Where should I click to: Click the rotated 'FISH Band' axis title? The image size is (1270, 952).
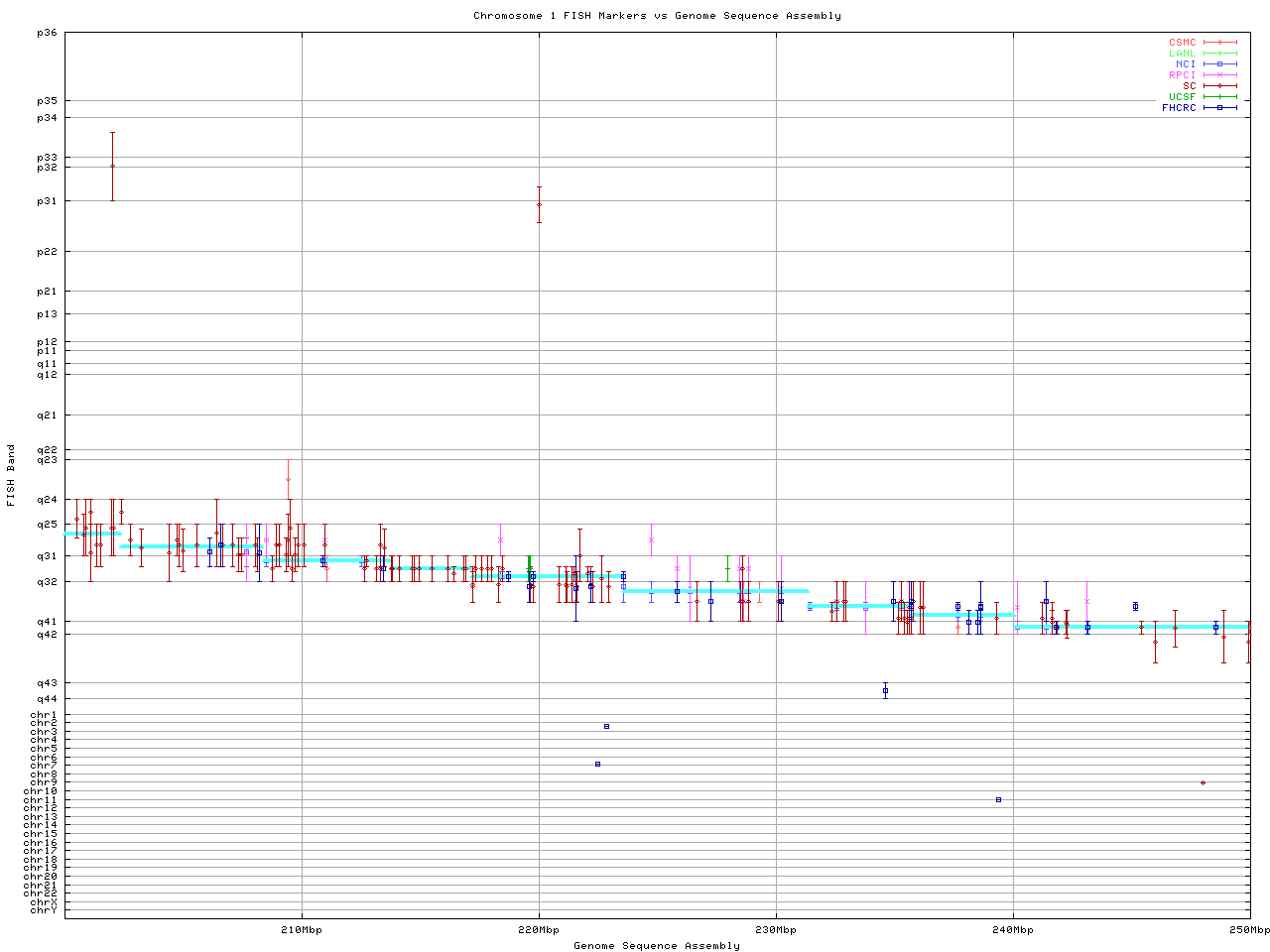12,475
